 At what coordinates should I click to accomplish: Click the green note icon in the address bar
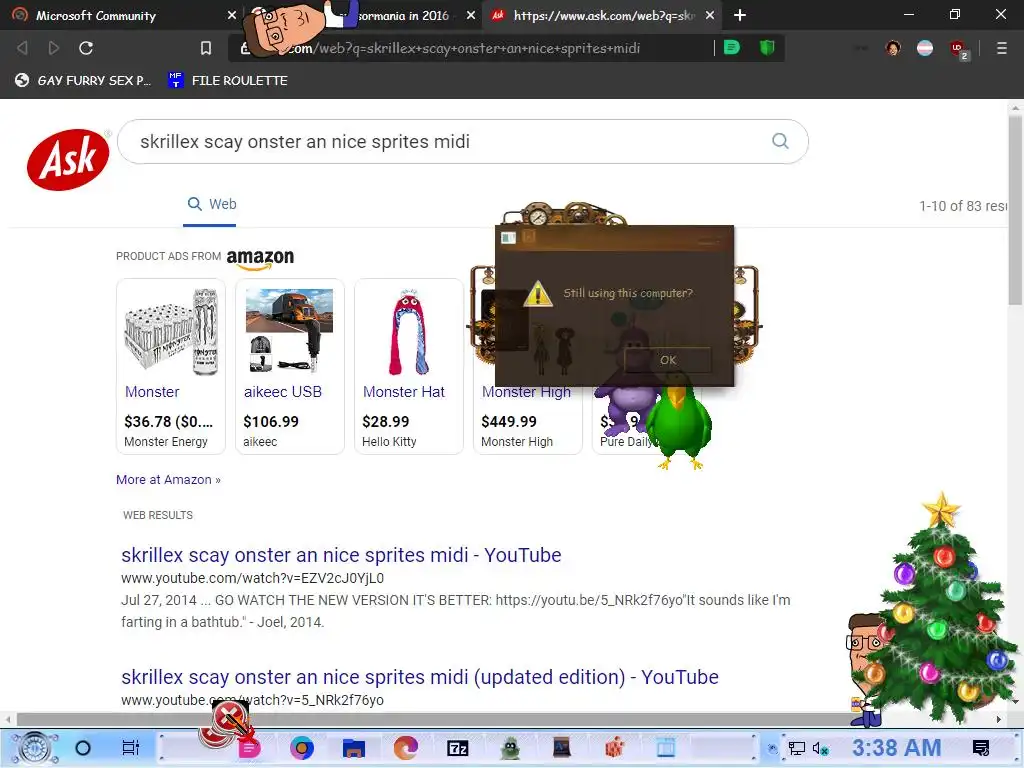pos(732,48)
